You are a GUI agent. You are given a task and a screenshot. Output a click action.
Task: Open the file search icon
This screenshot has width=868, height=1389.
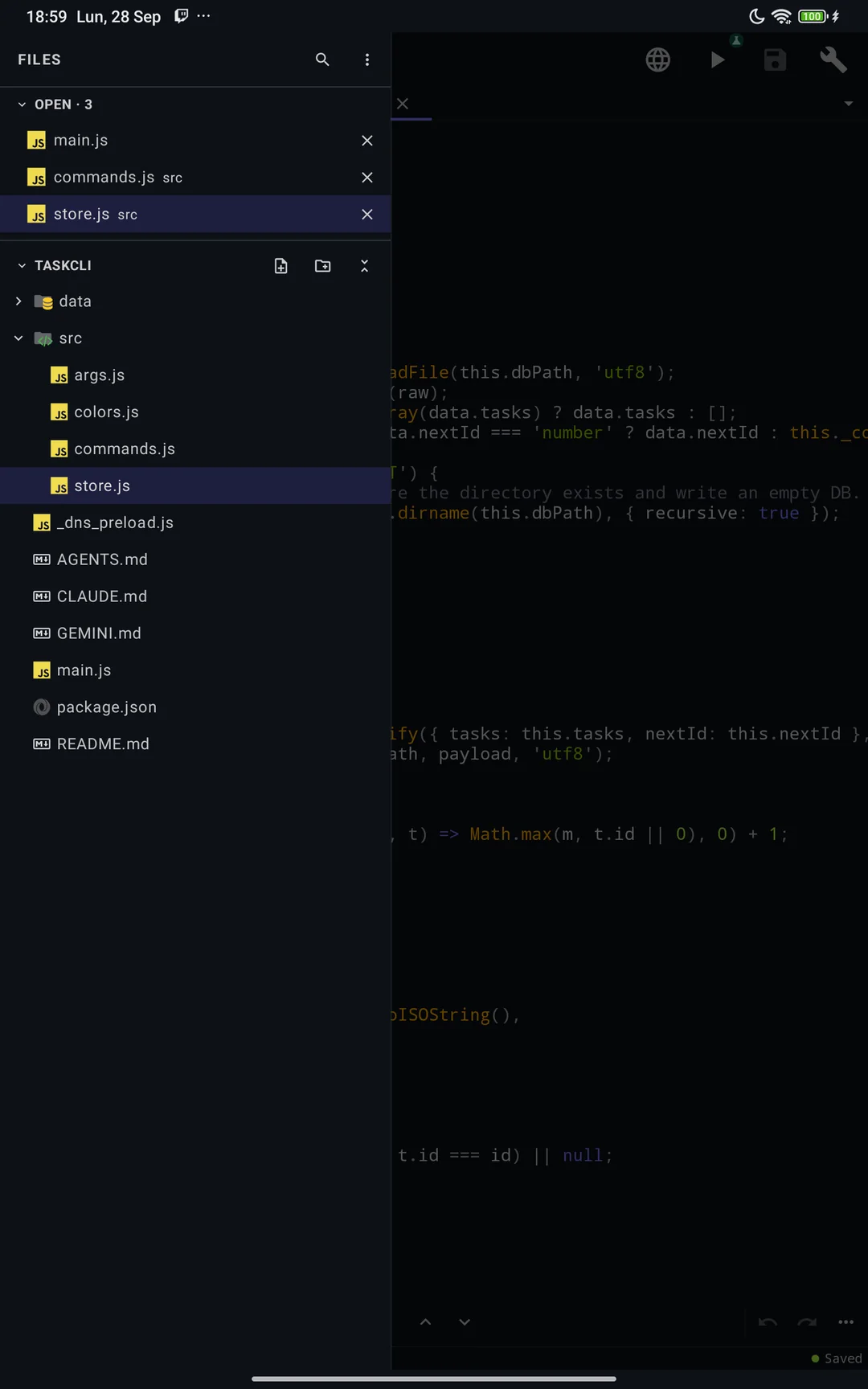pos(322,59)
